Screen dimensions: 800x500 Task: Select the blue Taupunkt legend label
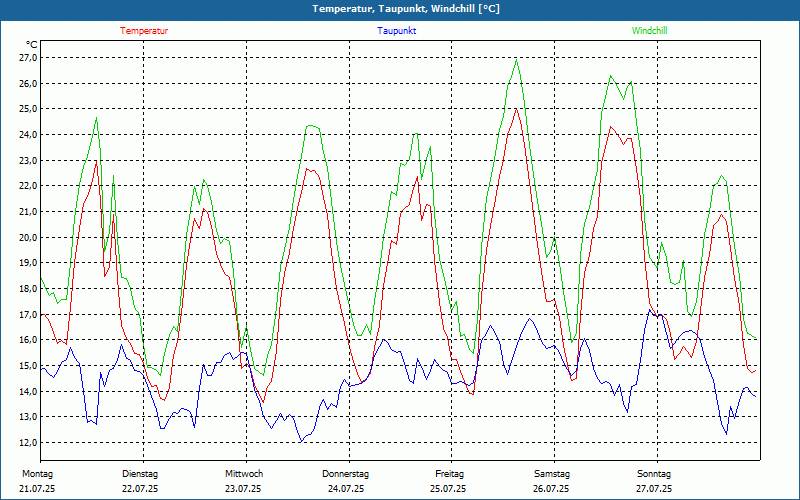point(397,31)
